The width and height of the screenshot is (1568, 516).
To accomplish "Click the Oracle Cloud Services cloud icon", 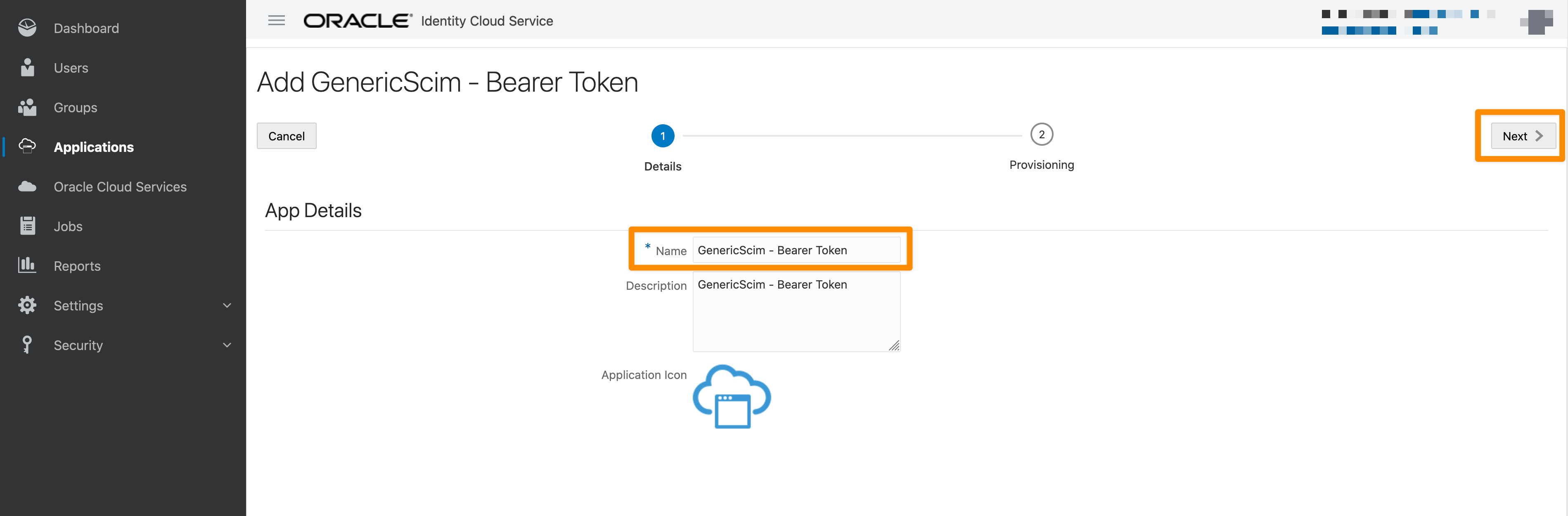I will tap(27, 186).
